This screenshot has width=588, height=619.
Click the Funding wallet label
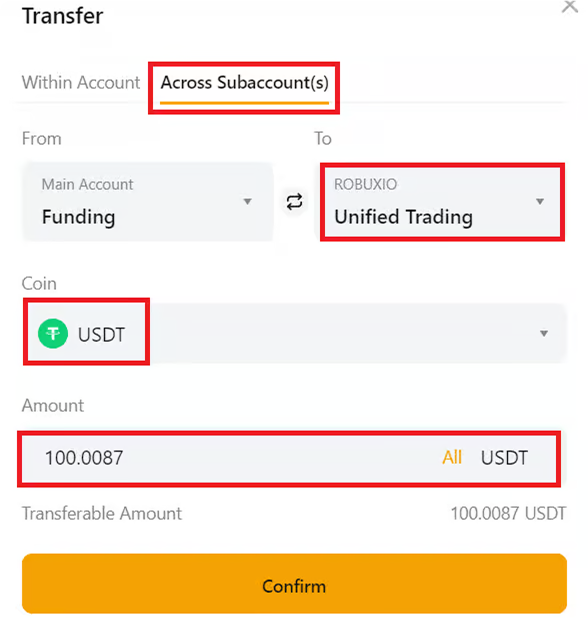[x=79, y=217]
